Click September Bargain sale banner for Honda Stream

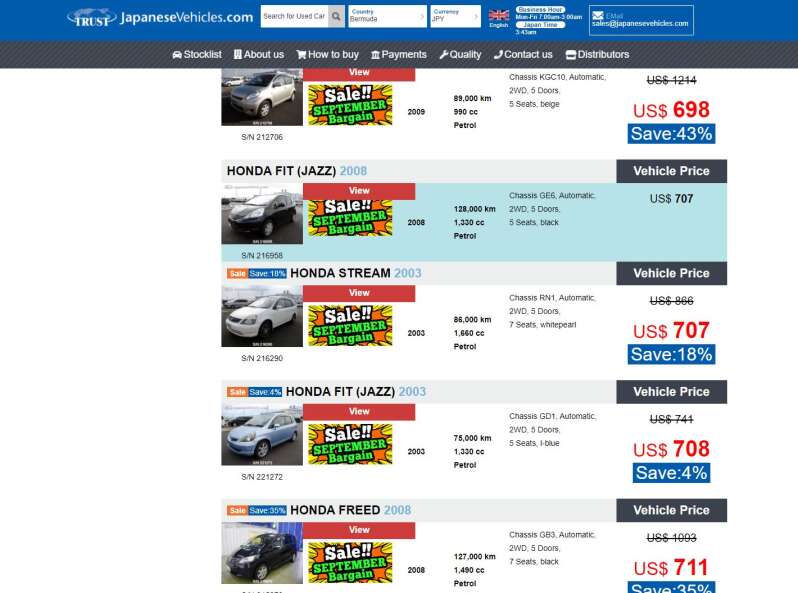[x=351, y=326]
